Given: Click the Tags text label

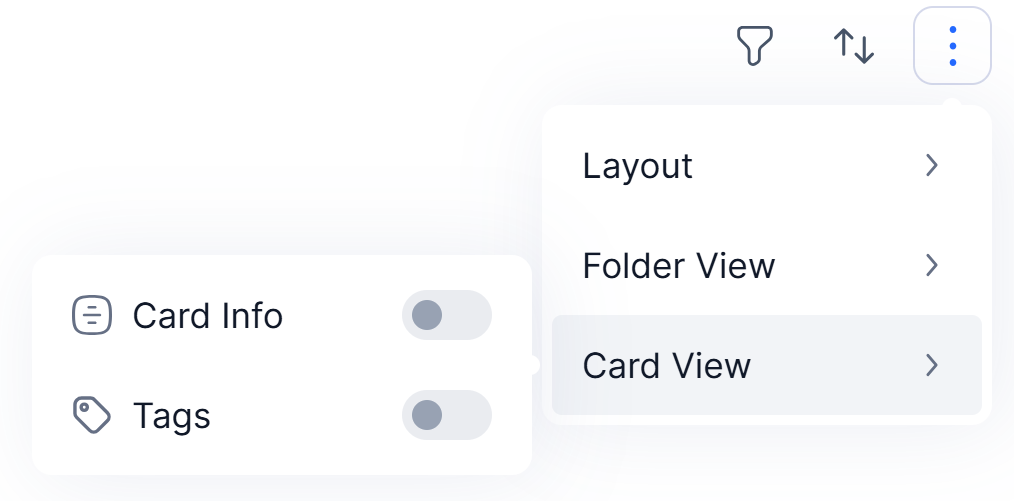Looking at the screenshot, I should [172, 416].
